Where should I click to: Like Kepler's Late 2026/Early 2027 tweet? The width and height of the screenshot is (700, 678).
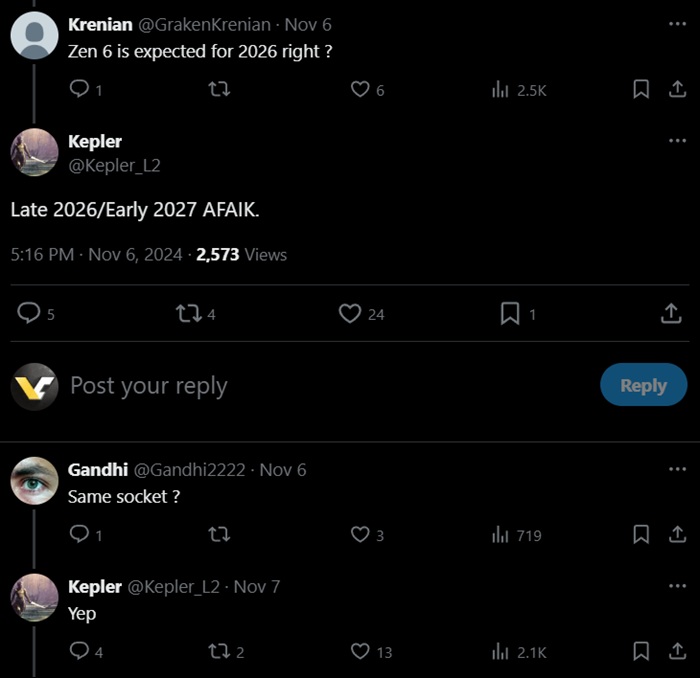[349, 313]
